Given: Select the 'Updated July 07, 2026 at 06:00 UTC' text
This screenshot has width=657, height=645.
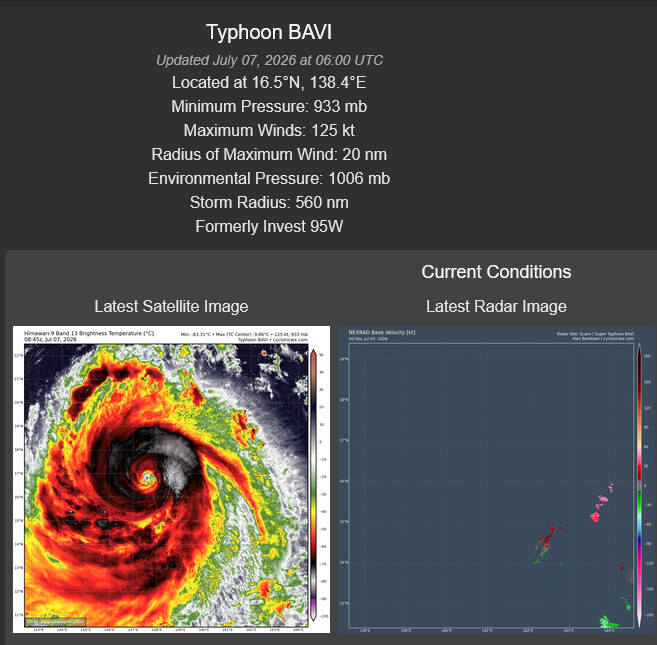Looking at the screenshot, I should (x=269, y=60).
